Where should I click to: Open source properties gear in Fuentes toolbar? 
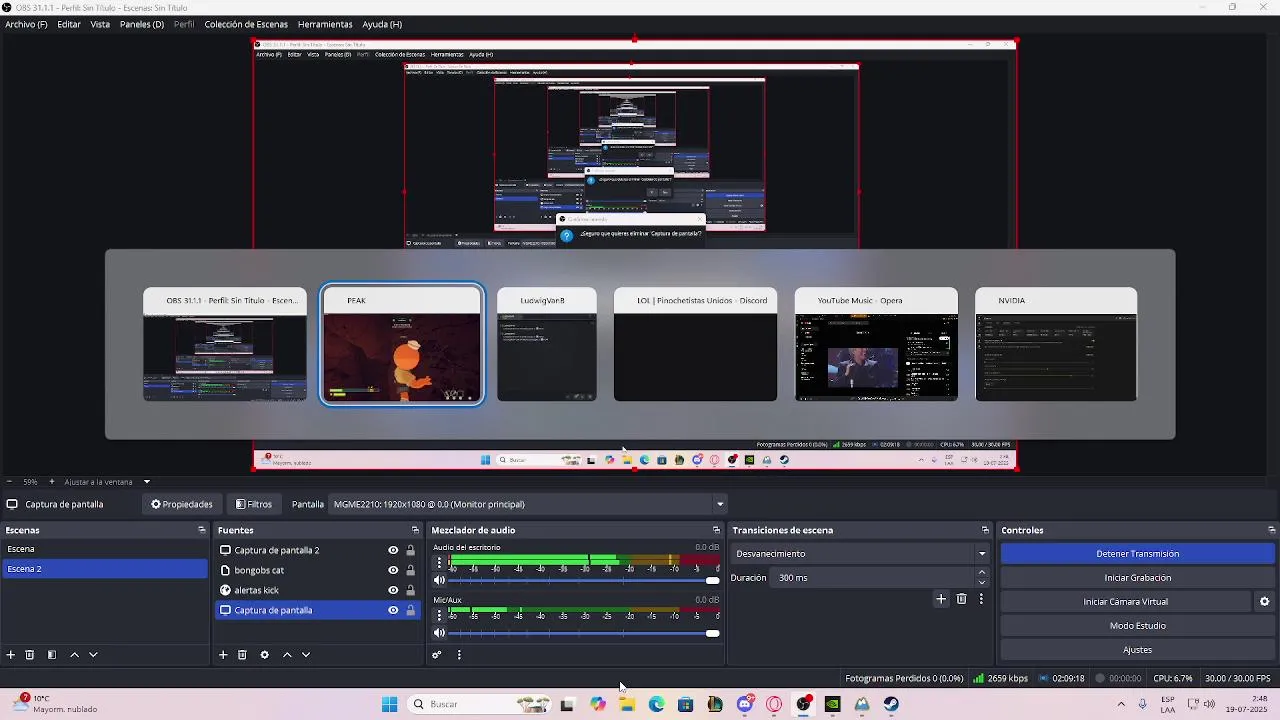click(264, 655)
